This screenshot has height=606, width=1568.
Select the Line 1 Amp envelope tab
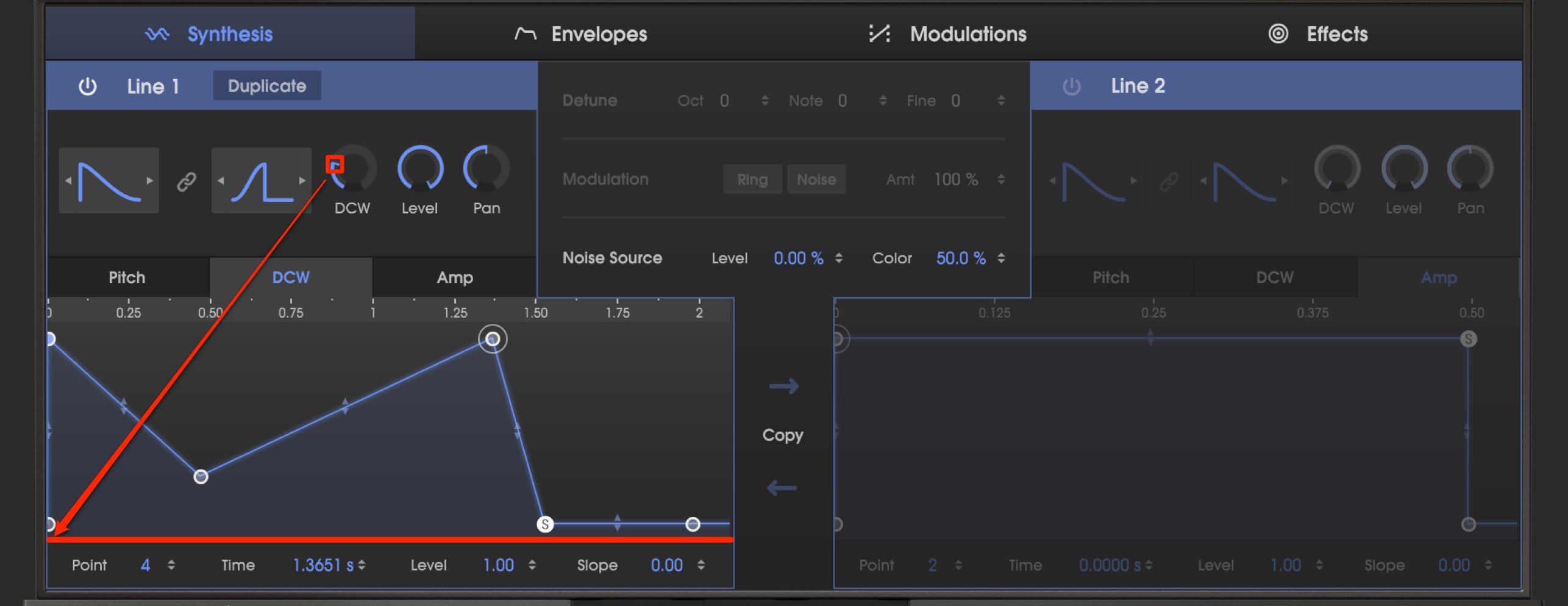point(455,277)
